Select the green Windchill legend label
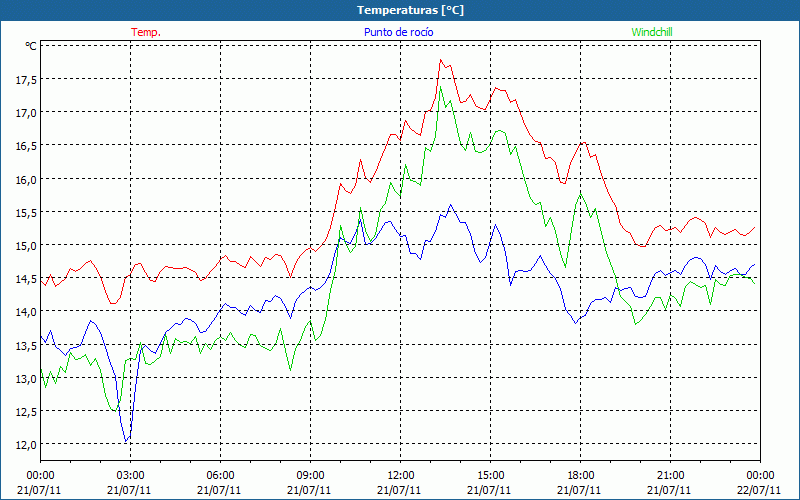The width and height of the screenshot is (800, 500). (x=652, y=32)
